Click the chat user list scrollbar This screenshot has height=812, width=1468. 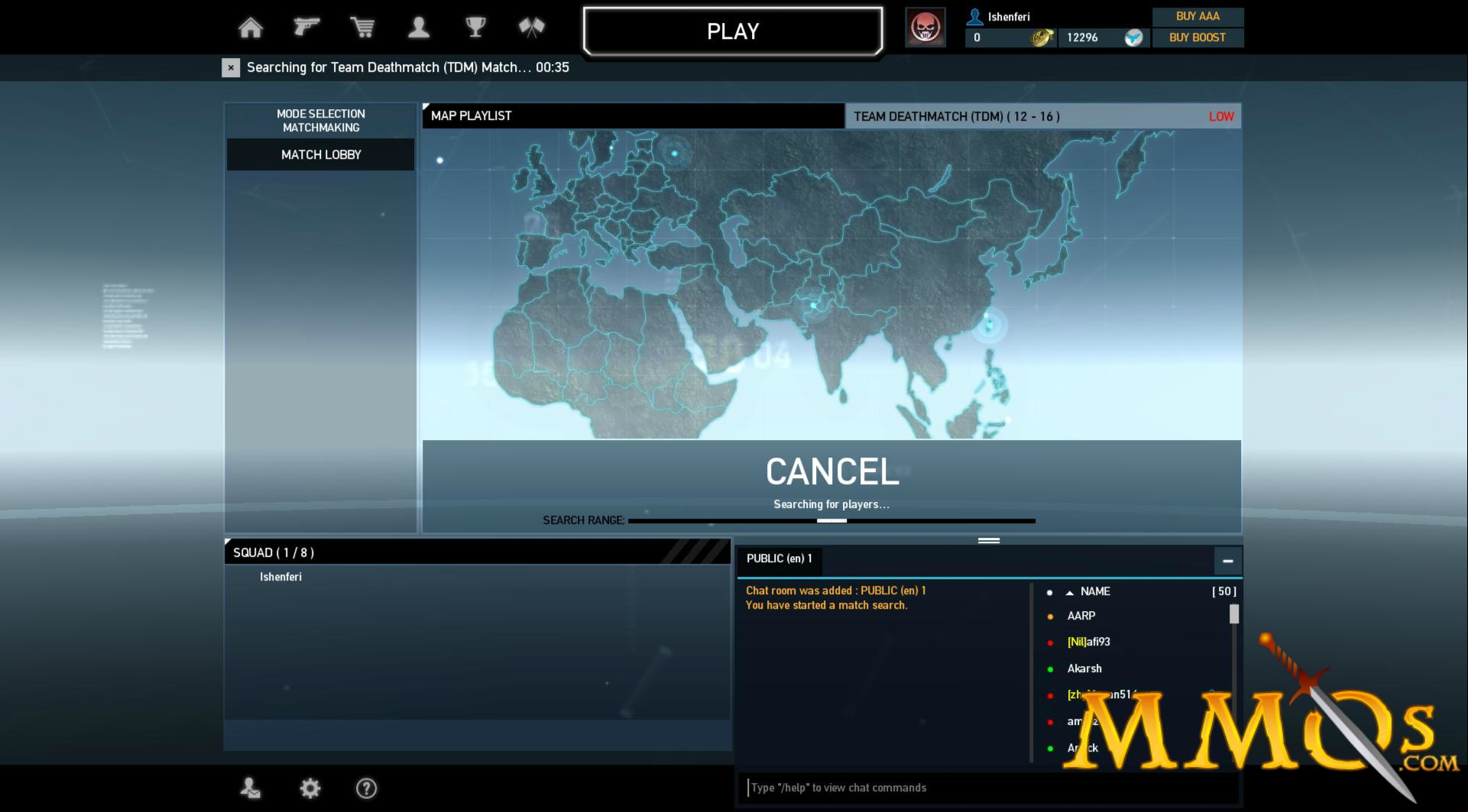(1233, 613)
